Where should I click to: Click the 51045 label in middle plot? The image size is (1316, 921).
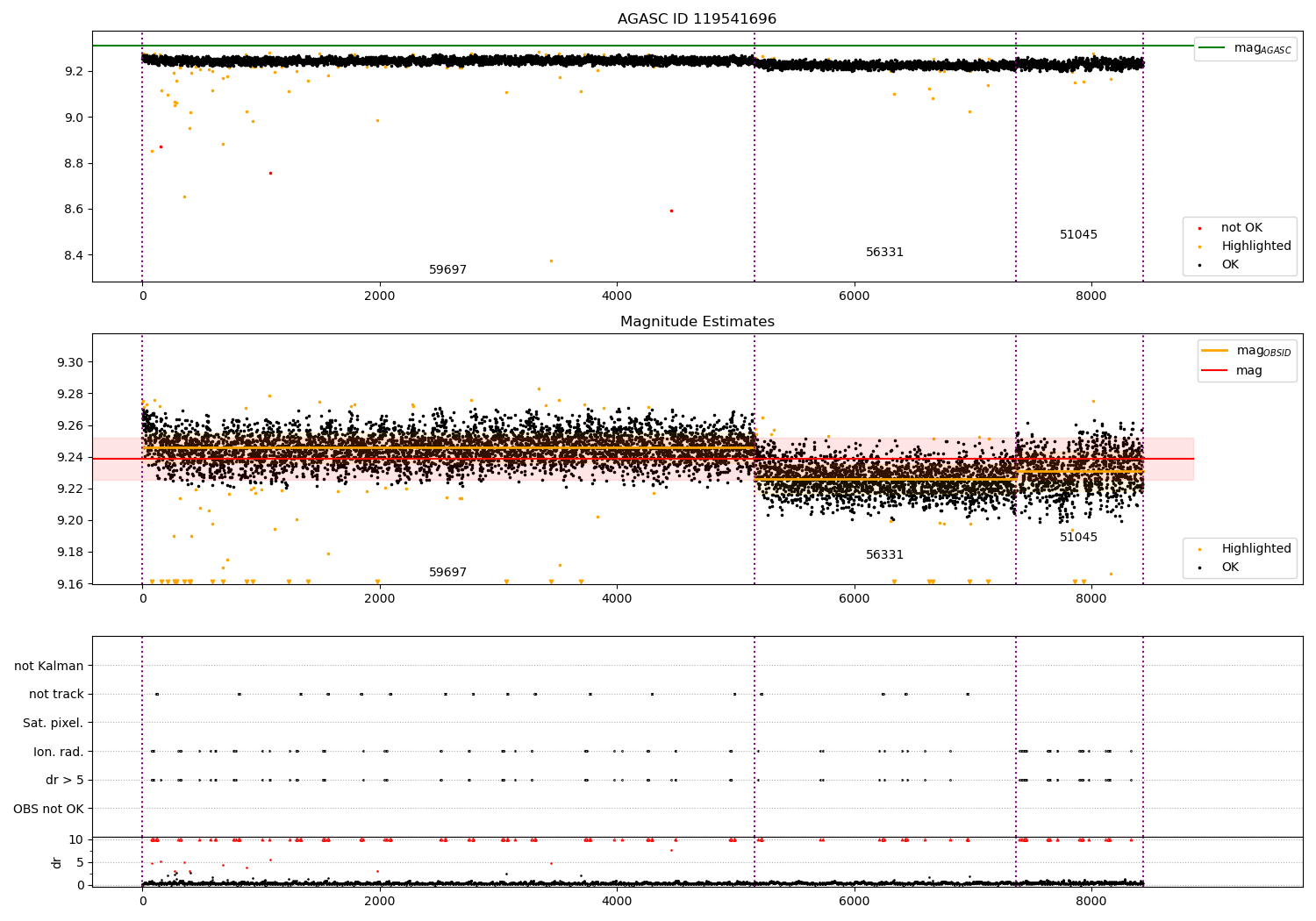1078,538
